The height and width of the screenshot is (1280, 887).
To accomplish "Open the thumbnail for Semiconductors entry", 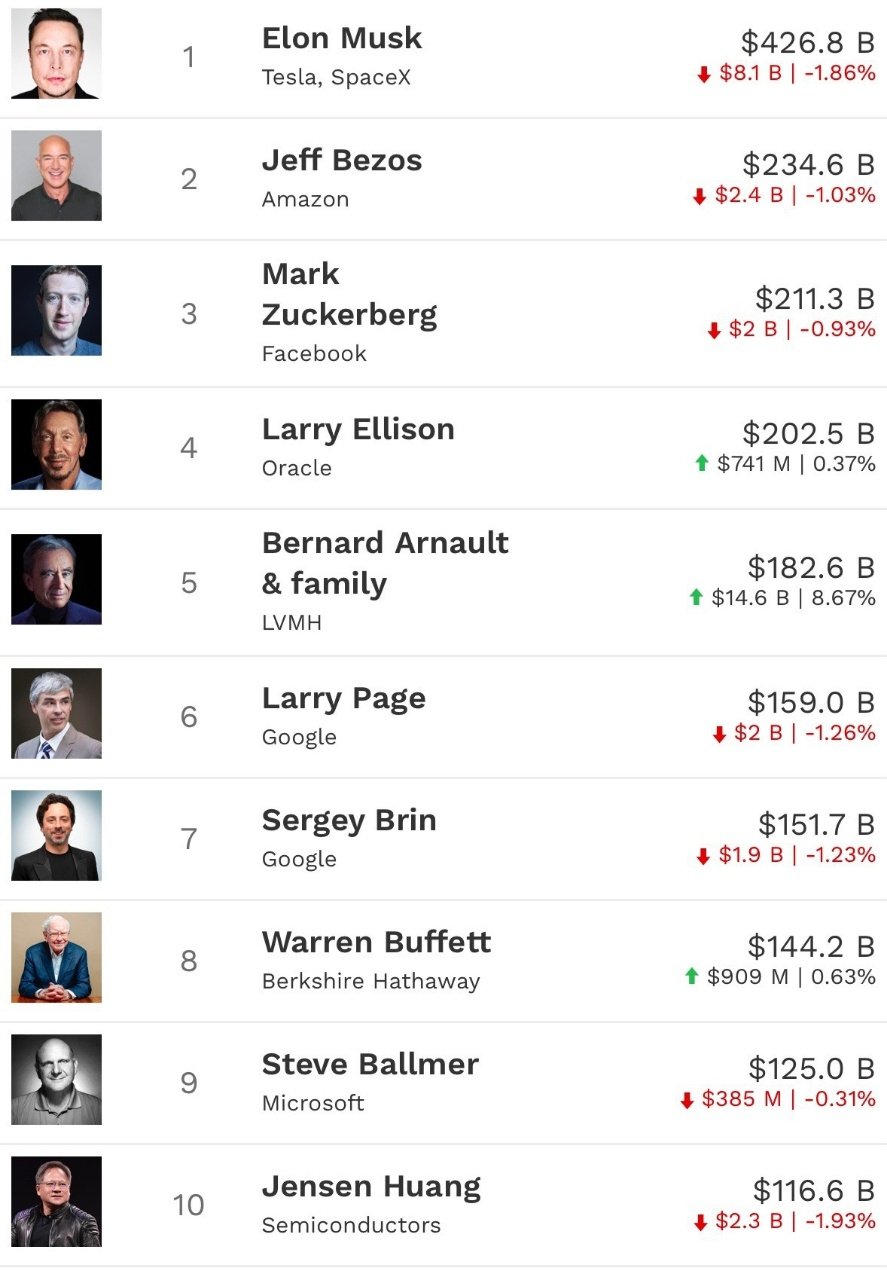I will tap(56, 1201).
